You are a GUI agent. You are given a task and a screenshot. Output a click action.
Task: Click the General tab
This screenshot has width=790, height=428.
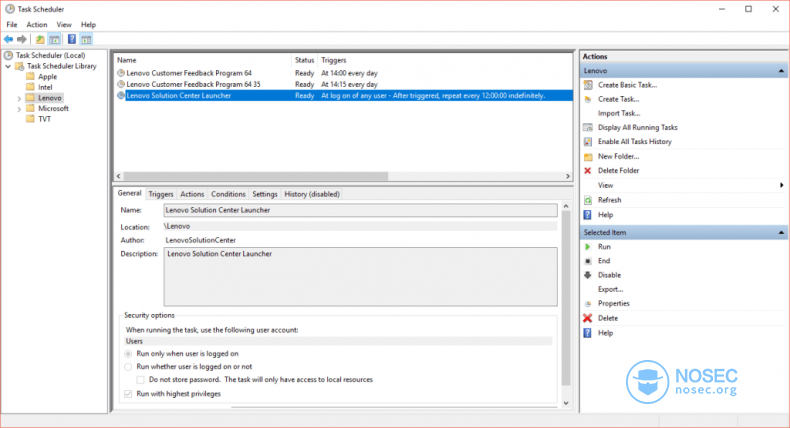129,193
